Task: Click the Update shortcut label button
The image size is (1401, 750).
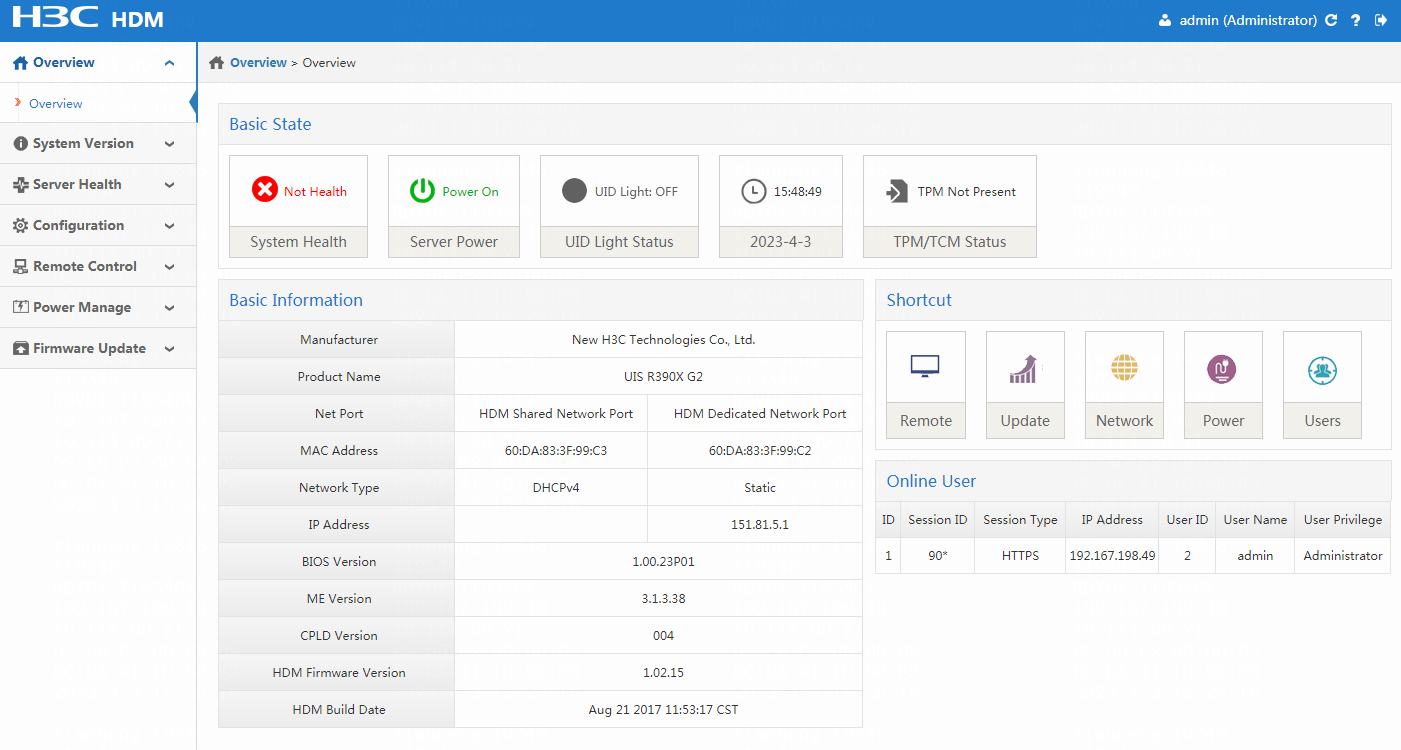Action: 1025,421
